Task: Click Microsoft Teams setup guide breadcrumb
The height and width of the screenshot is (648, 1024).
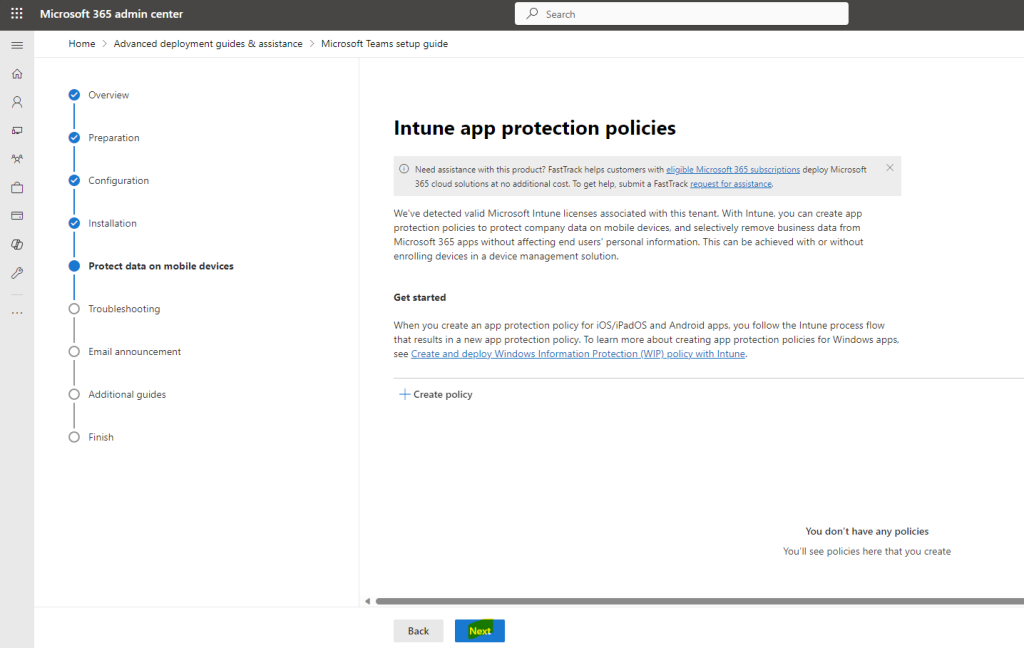Action: pyautogui.click(x=384, y=44)
